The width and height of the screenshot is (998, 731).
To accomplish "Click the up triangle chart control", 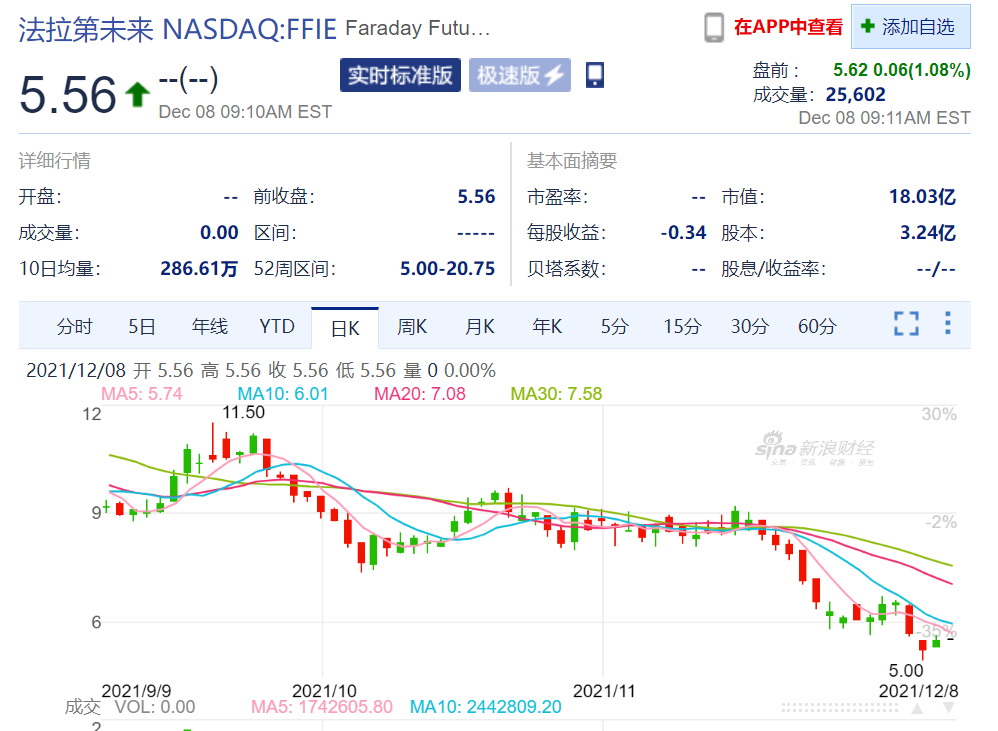I will coord(917,708).
